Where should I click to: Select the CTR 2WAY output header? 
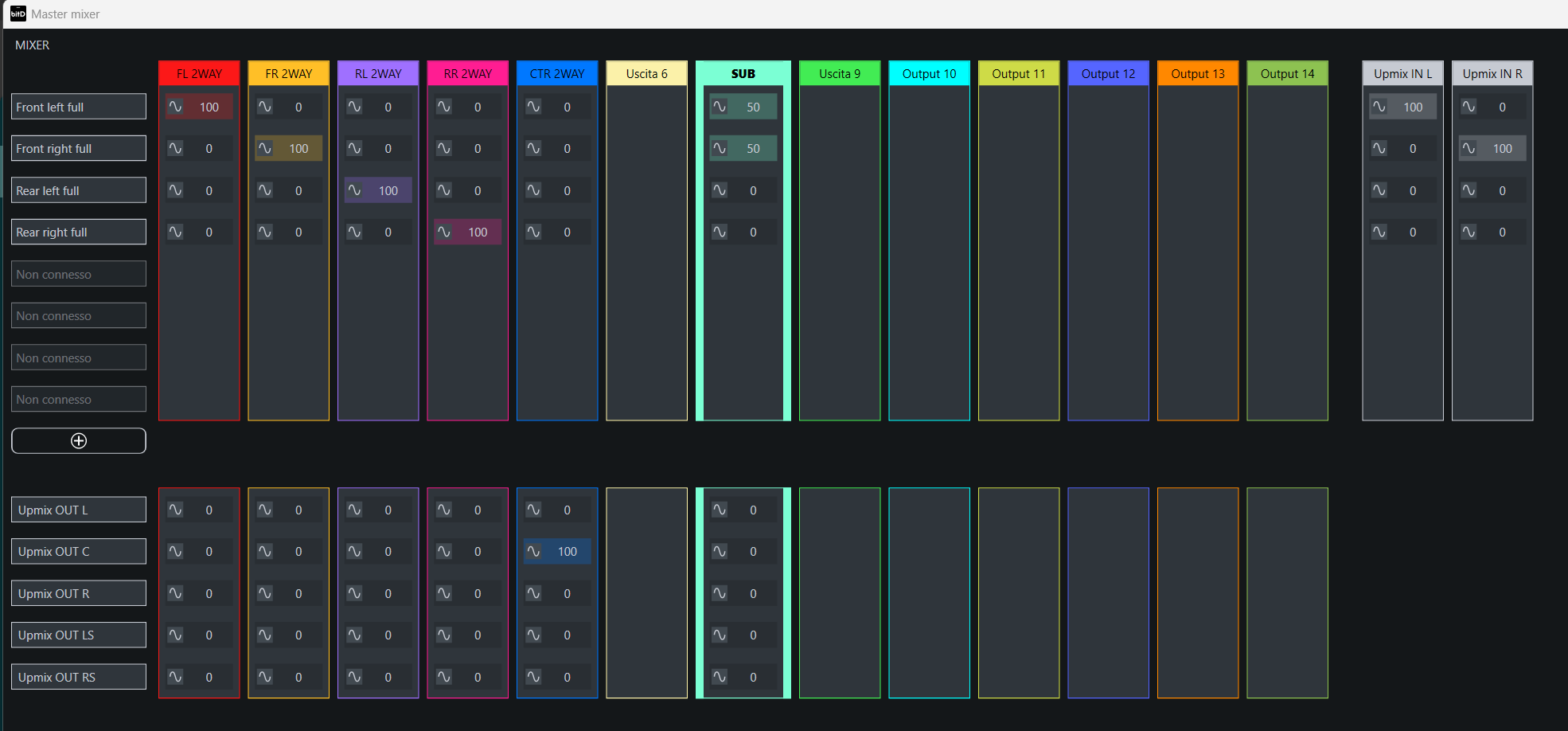coord(557,73)
